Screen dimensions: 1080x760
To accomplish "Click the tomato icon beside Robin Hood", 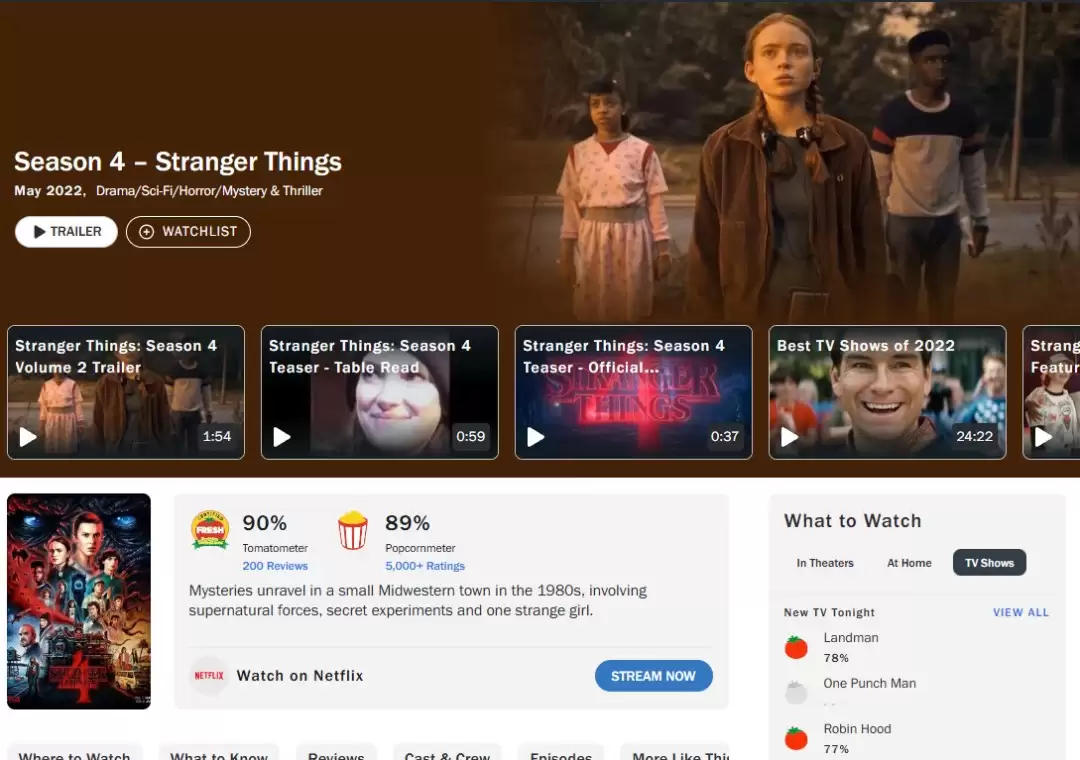I will point(796,738).
